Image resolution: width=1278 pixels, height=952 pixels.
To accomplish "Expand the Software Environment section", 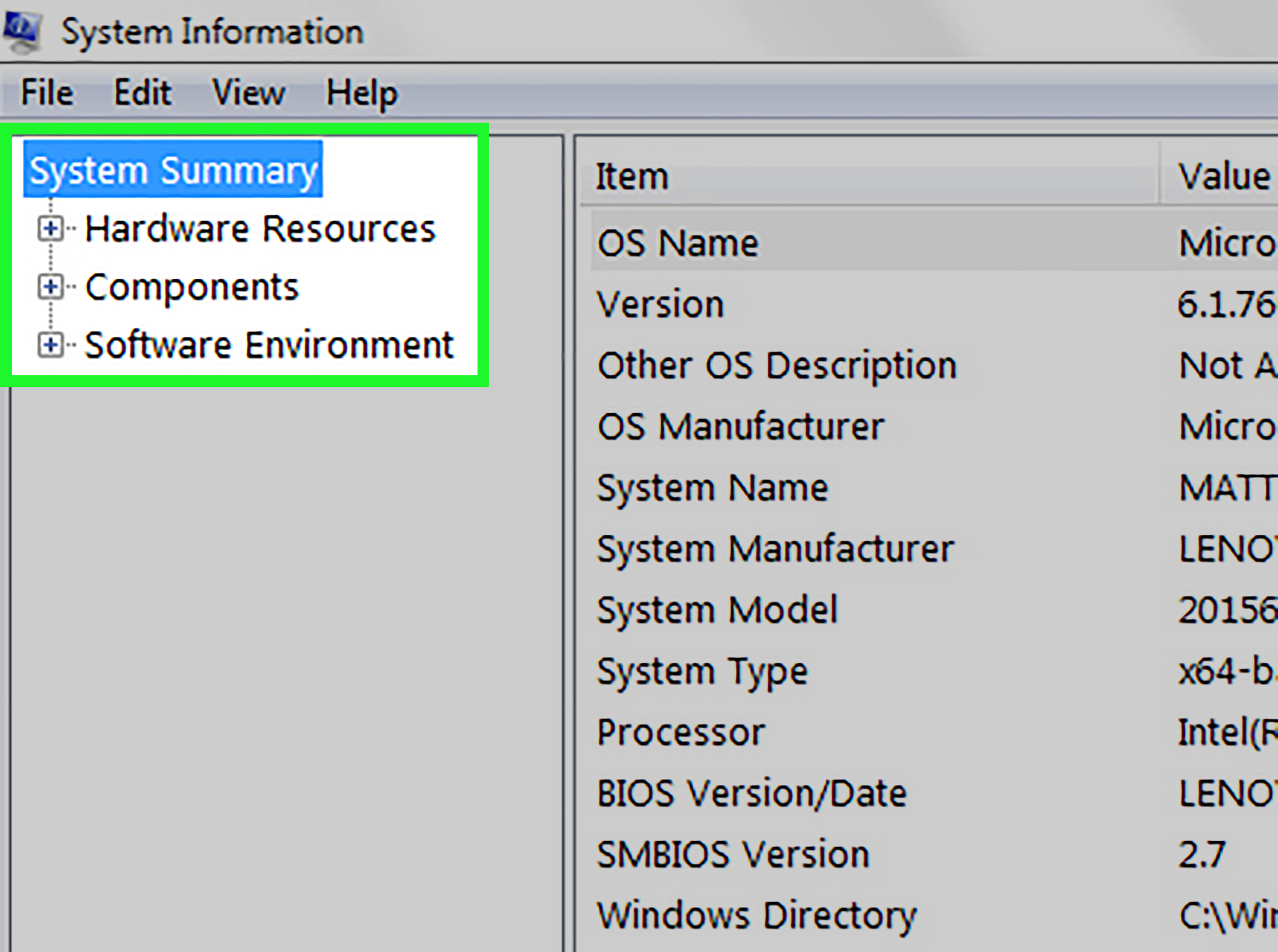I will pos(51,345).
